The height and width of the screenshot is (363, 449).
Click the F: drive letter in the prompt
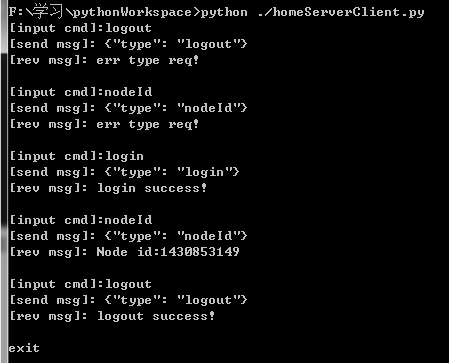pyautogui.click(x=17, y=12)
